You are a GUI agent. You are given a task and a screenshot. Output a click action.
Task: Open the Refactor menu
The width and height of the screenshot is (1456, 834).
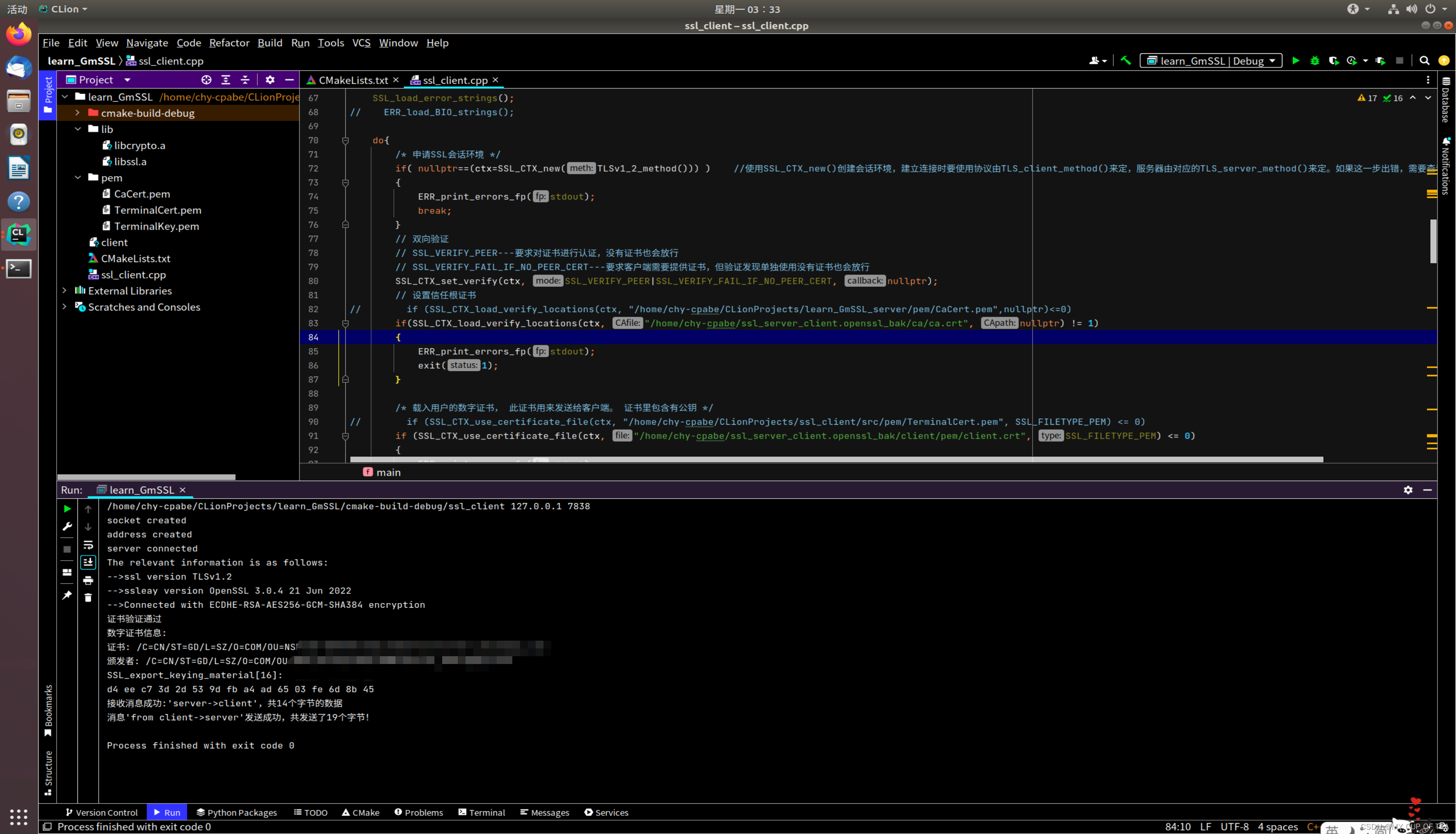229,43
